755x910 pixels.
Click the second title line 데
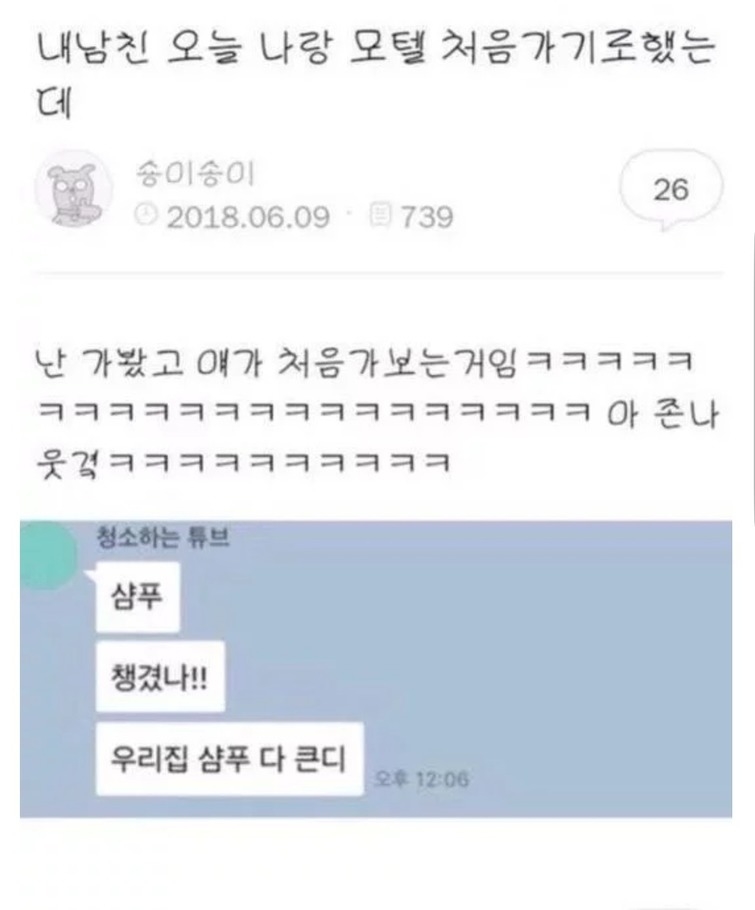pyautogui.click(x=53, y=103)
